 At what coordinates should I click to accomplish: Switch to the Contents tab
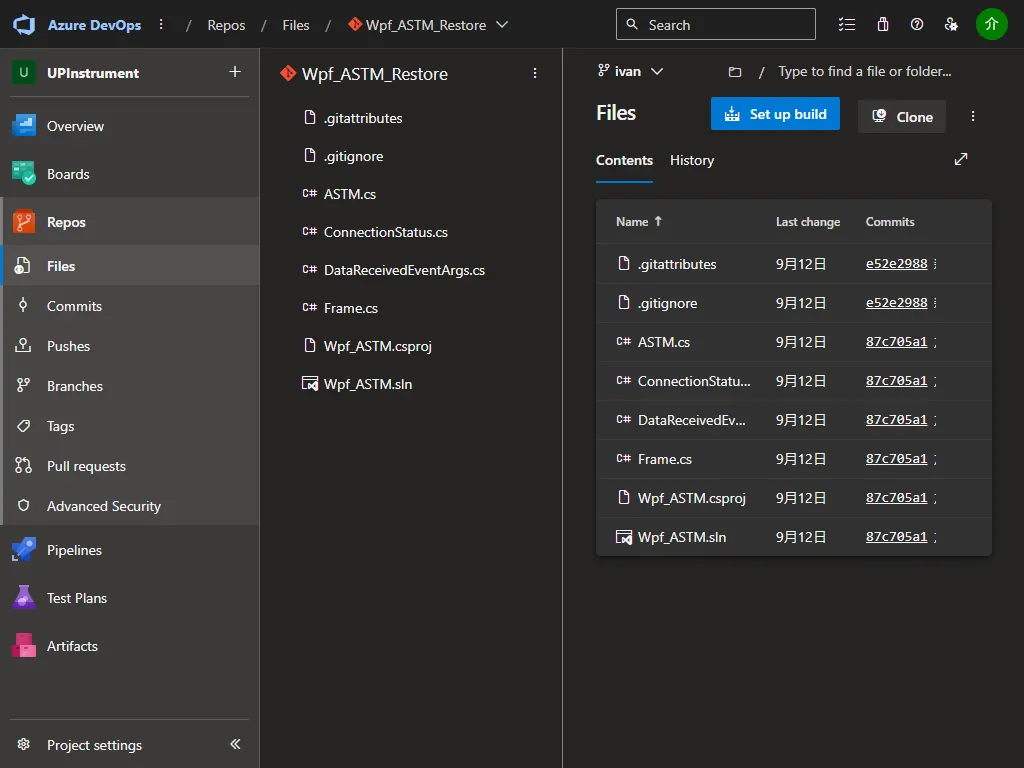[x=624, y=160]
